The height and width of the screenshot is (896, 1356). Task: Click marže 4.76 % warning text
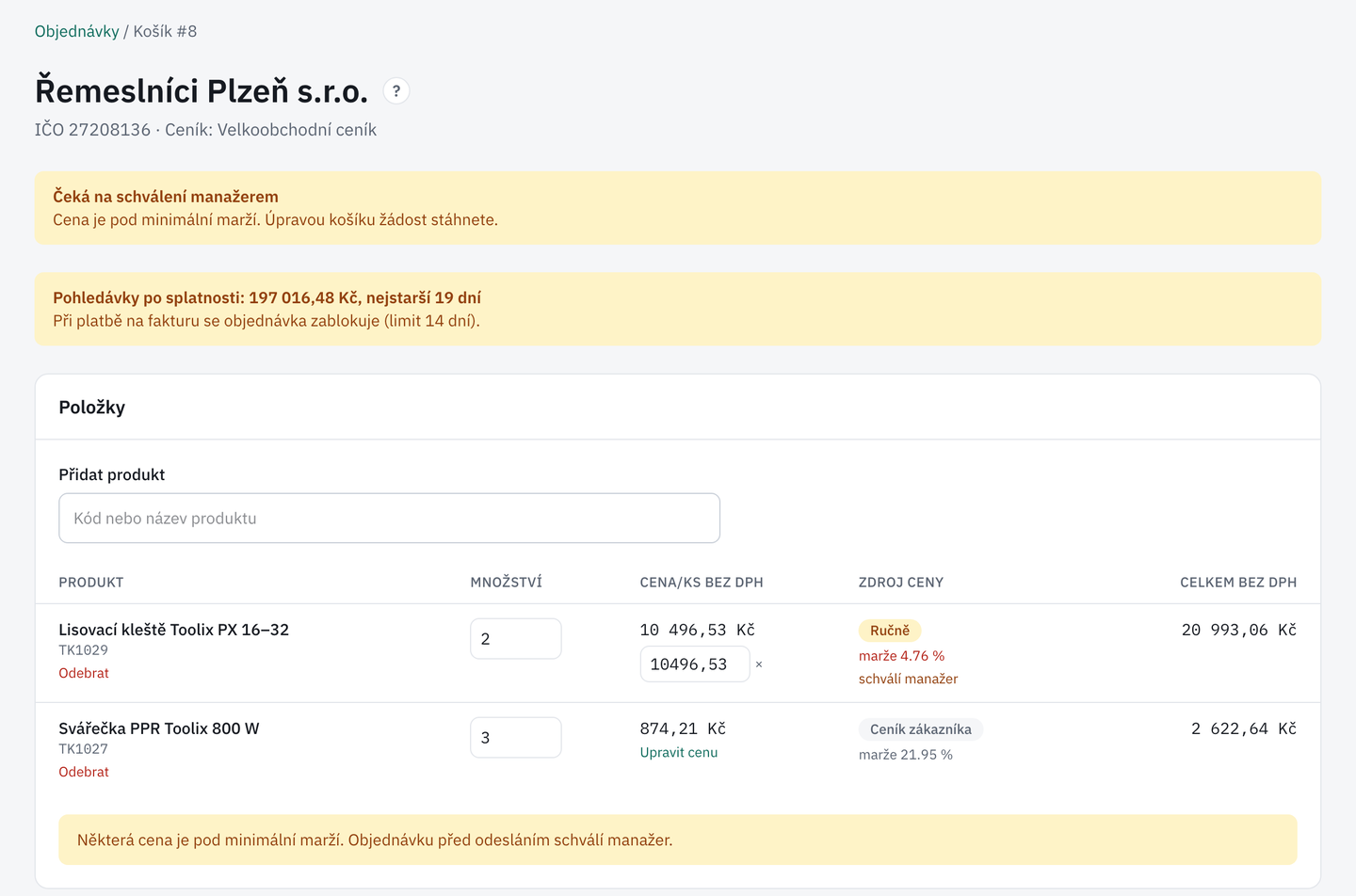coord(901,656)
